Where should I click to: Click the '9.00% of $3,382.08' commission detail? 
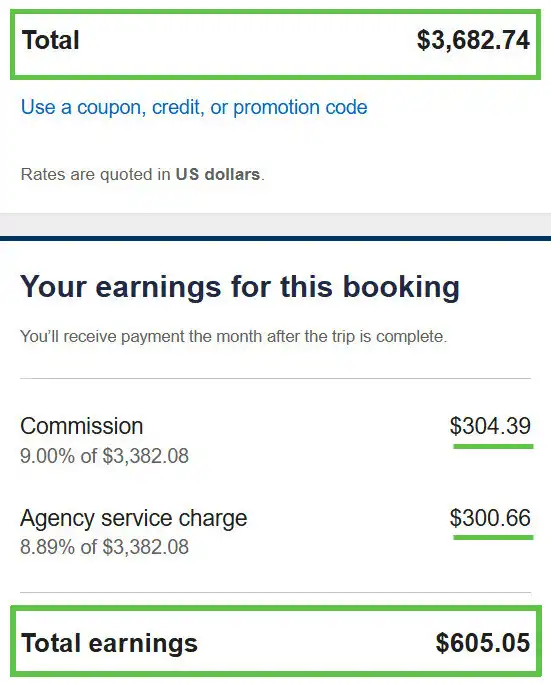[x=104, y=456]
